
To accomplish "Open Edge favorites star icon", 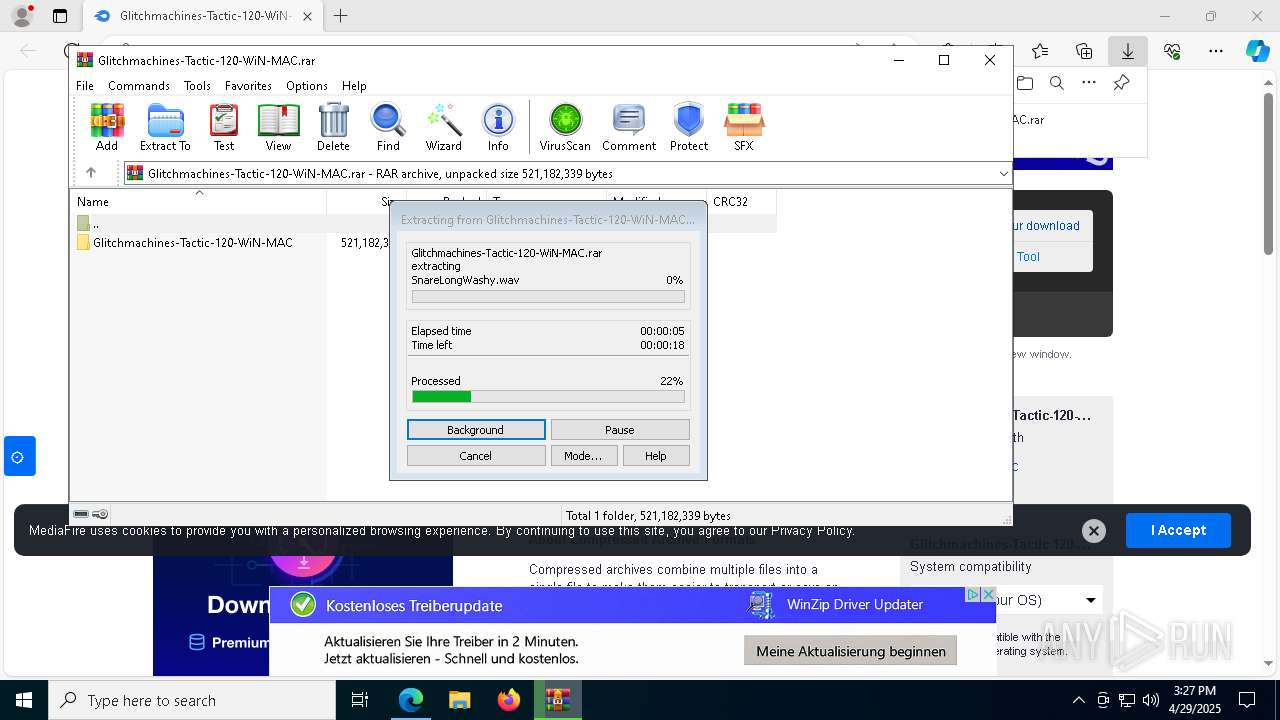I will coord(1040,51).
